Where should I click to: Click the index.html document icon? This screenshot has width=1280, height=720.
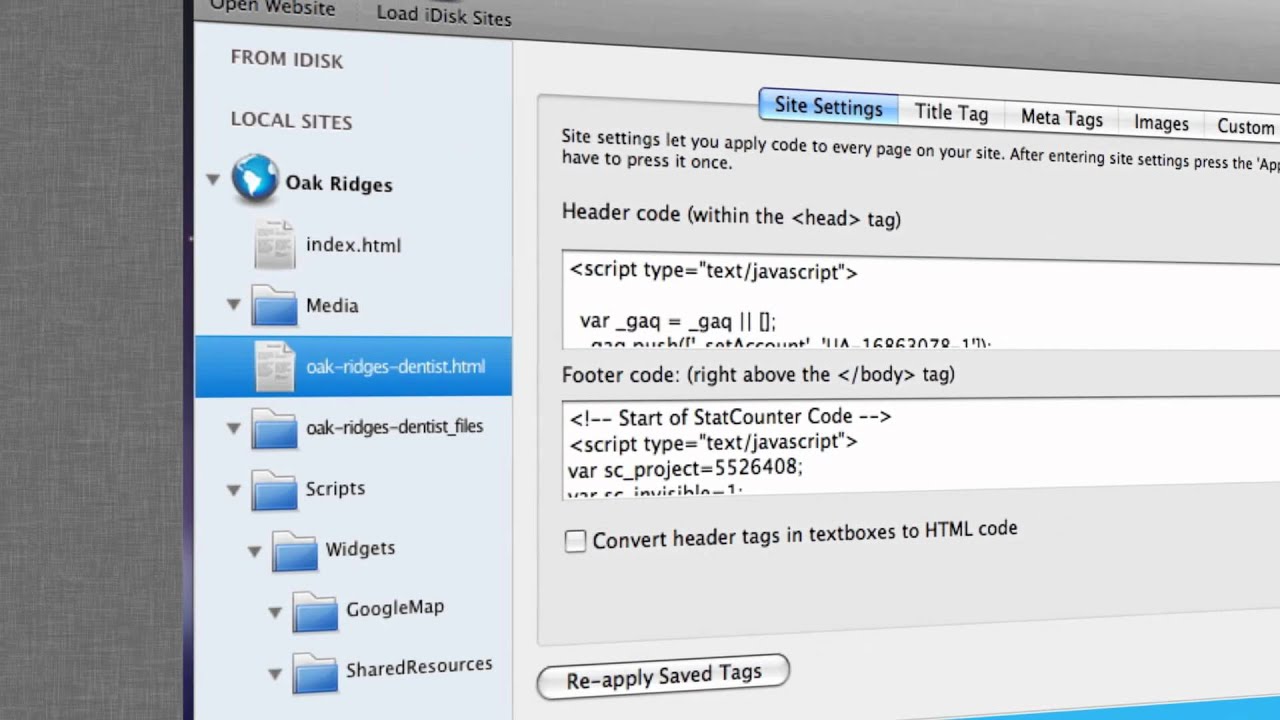coord(275,245)
